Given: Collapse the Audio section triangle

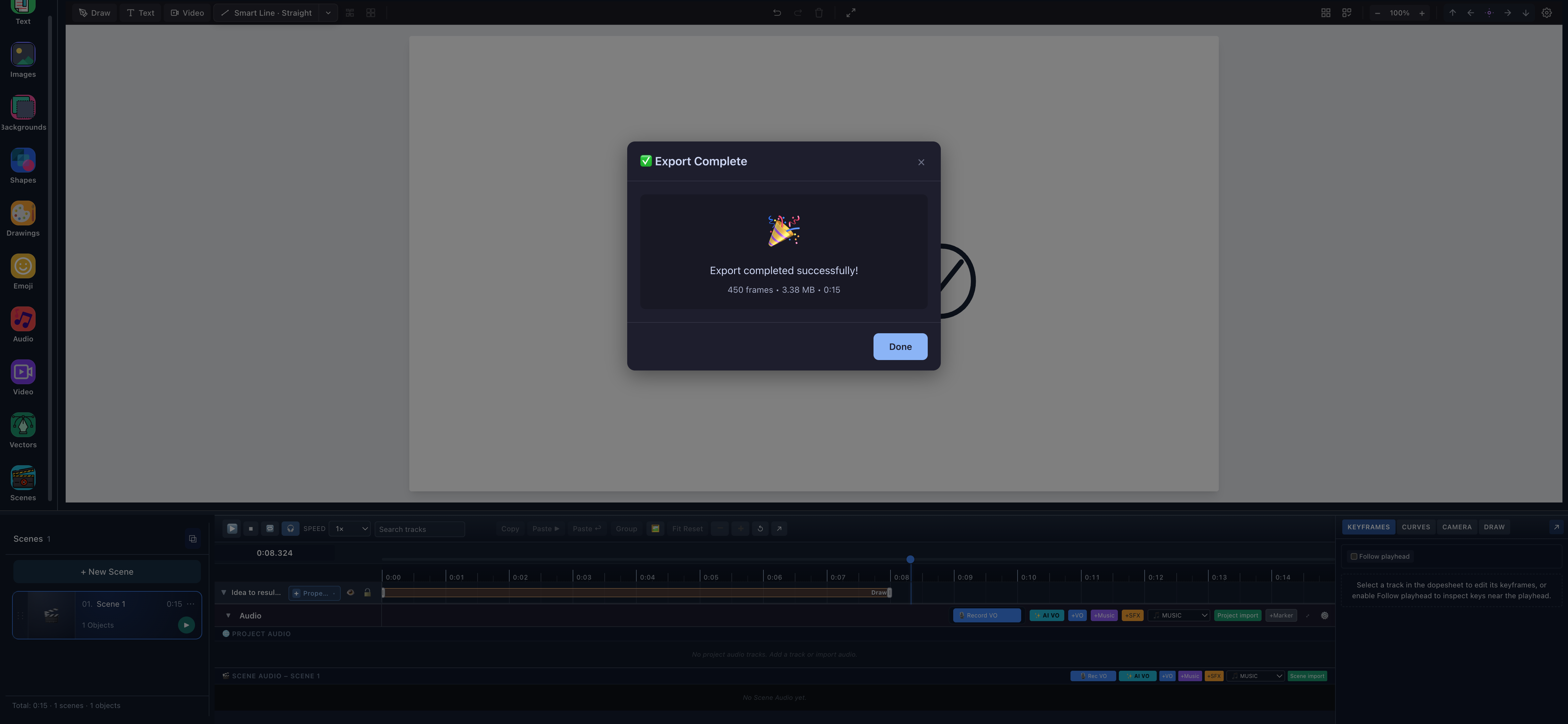Looking at the screenshot, I should pyautogui.click(x=228, y=616).
